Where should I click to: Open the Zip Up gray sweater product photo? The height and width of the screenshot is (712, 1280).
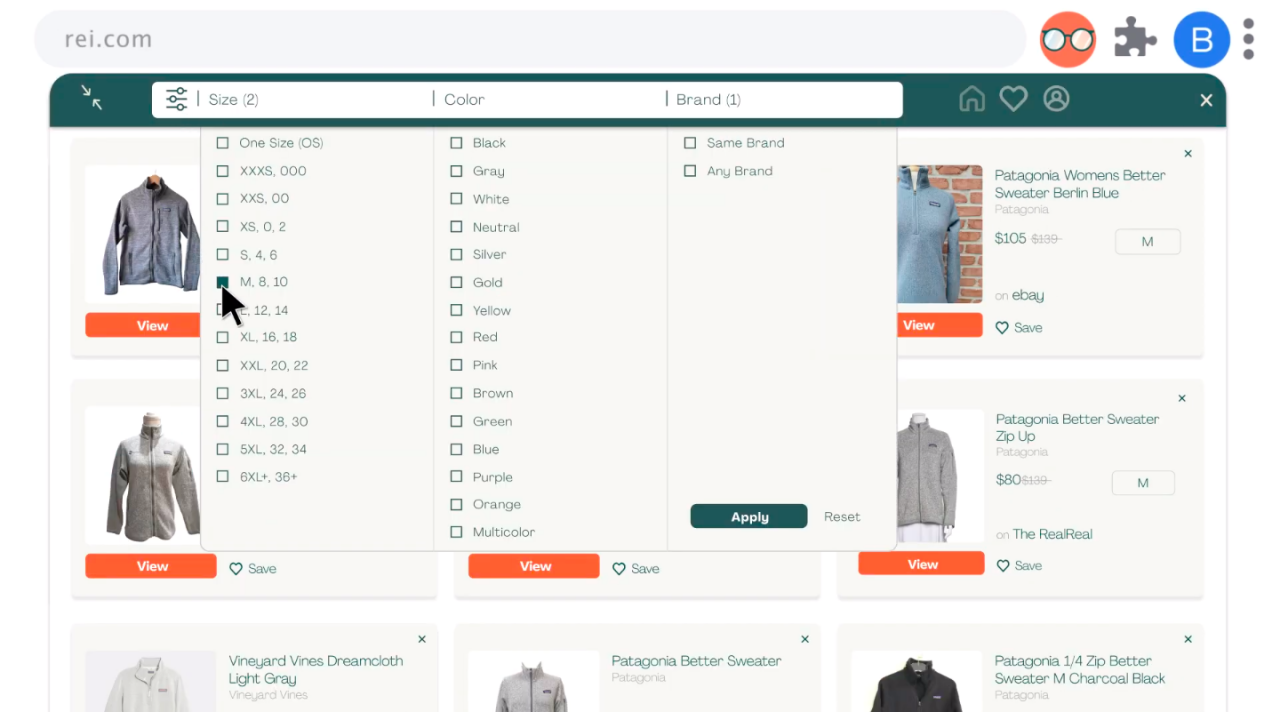(938, 476)
